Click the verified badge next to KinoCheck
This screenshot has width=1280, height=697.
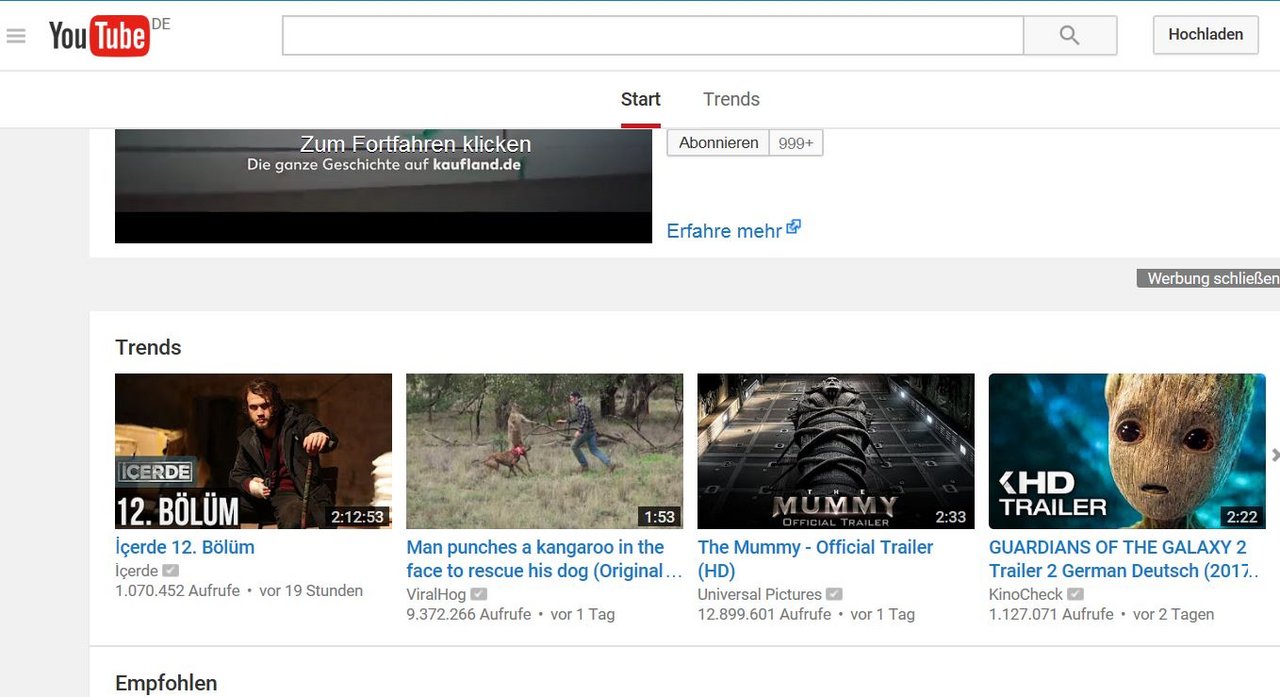click(1075, 594)
